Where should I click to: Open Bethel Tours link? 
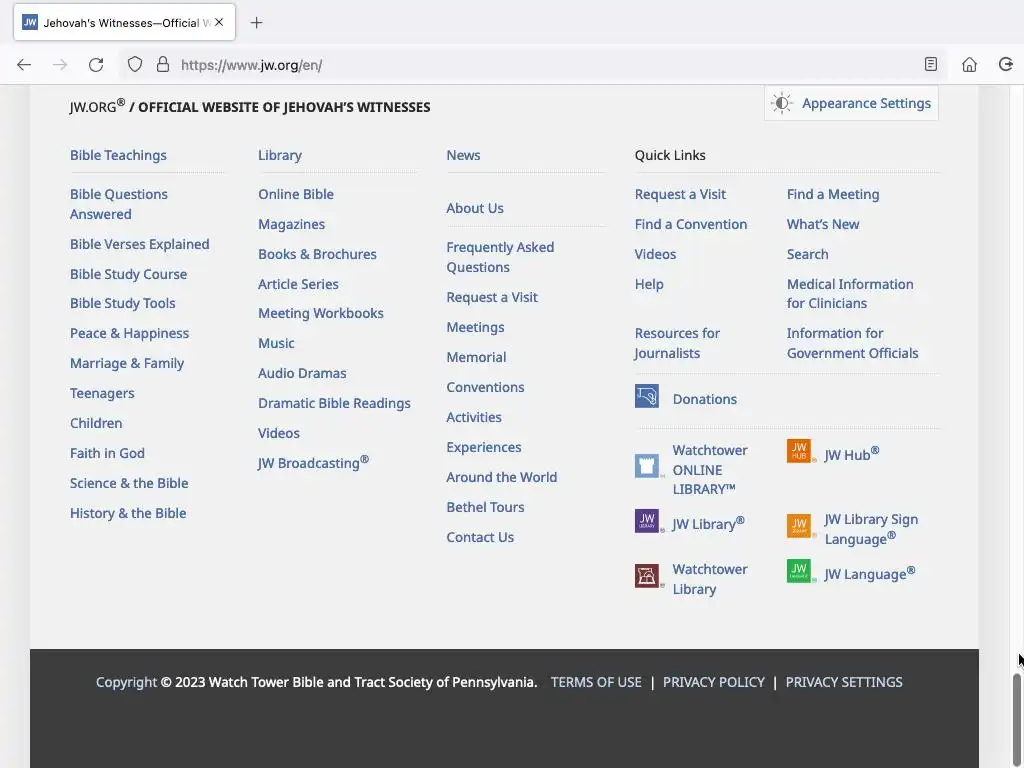(x=485, y=507)
